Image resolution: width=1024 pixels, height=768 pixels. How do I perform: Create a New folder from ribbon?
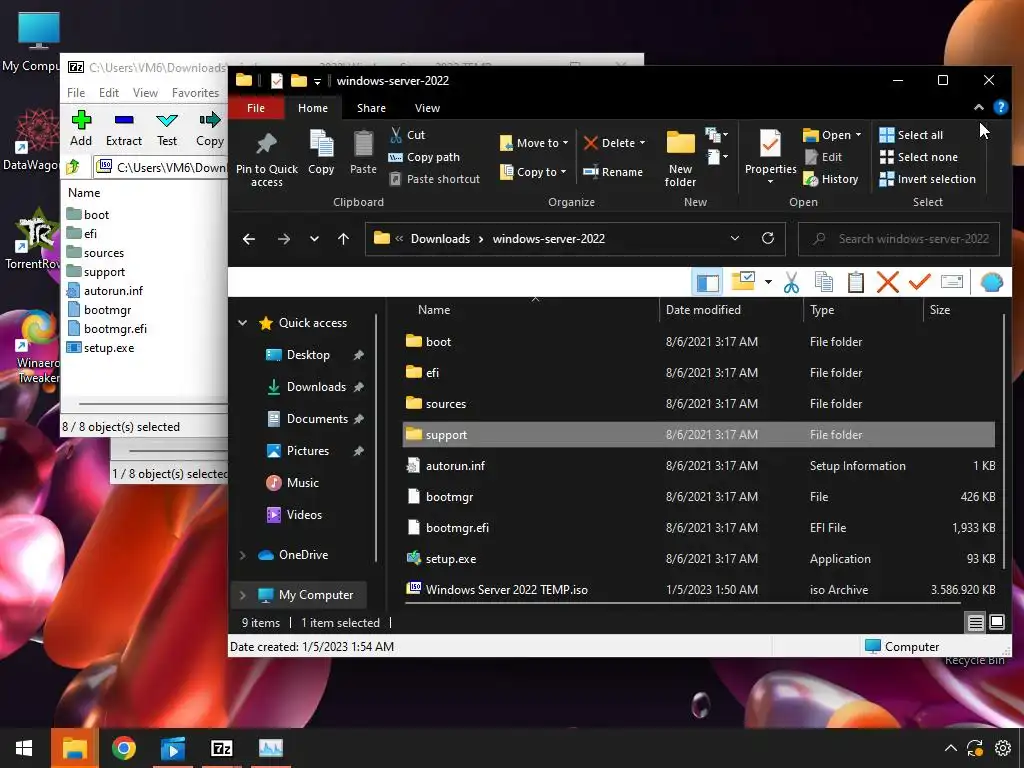680,159
